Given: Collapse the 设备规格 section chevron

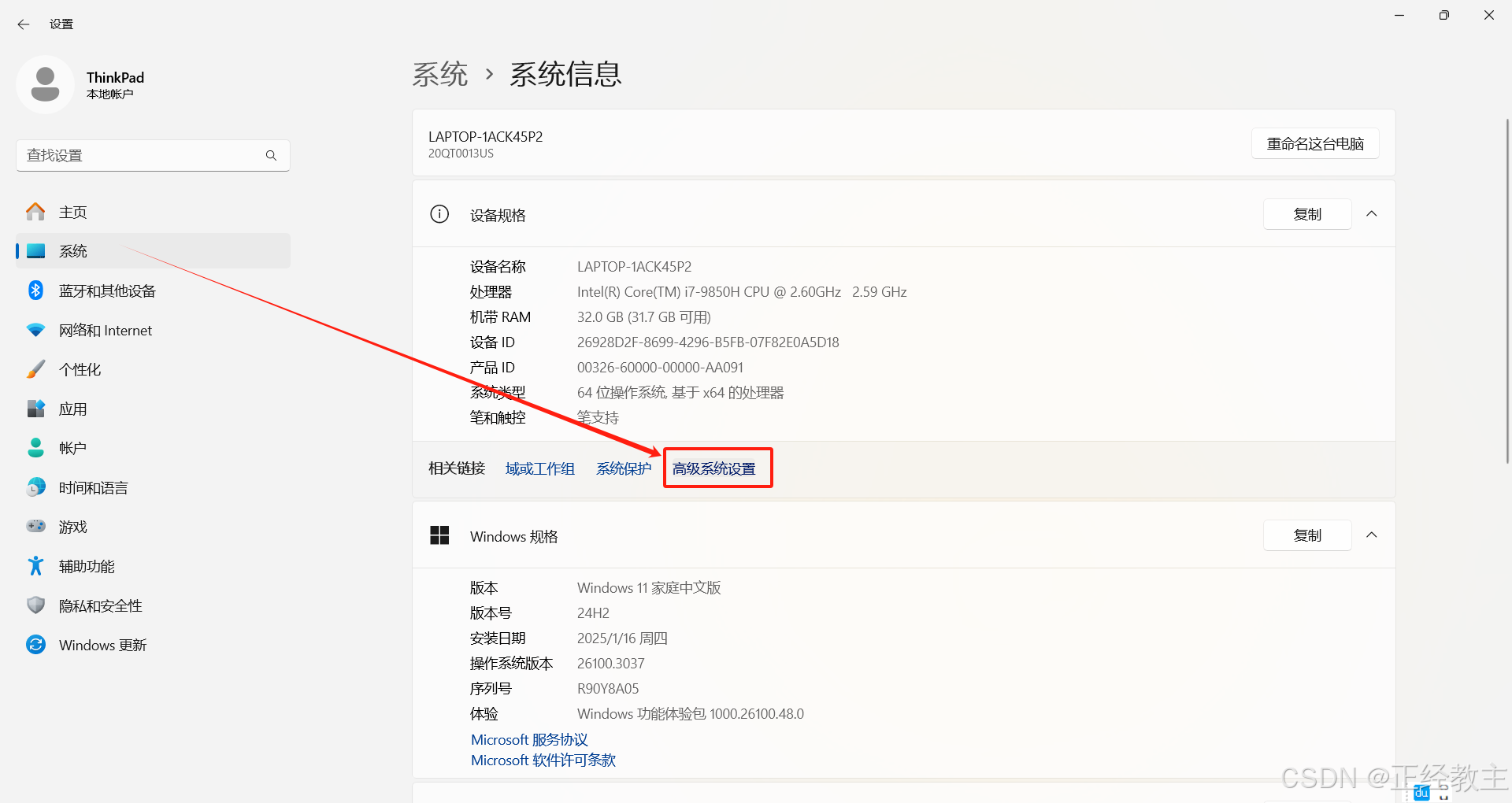Looking at the screenshot, I should pyautogui.click(x=1372, y=214).
